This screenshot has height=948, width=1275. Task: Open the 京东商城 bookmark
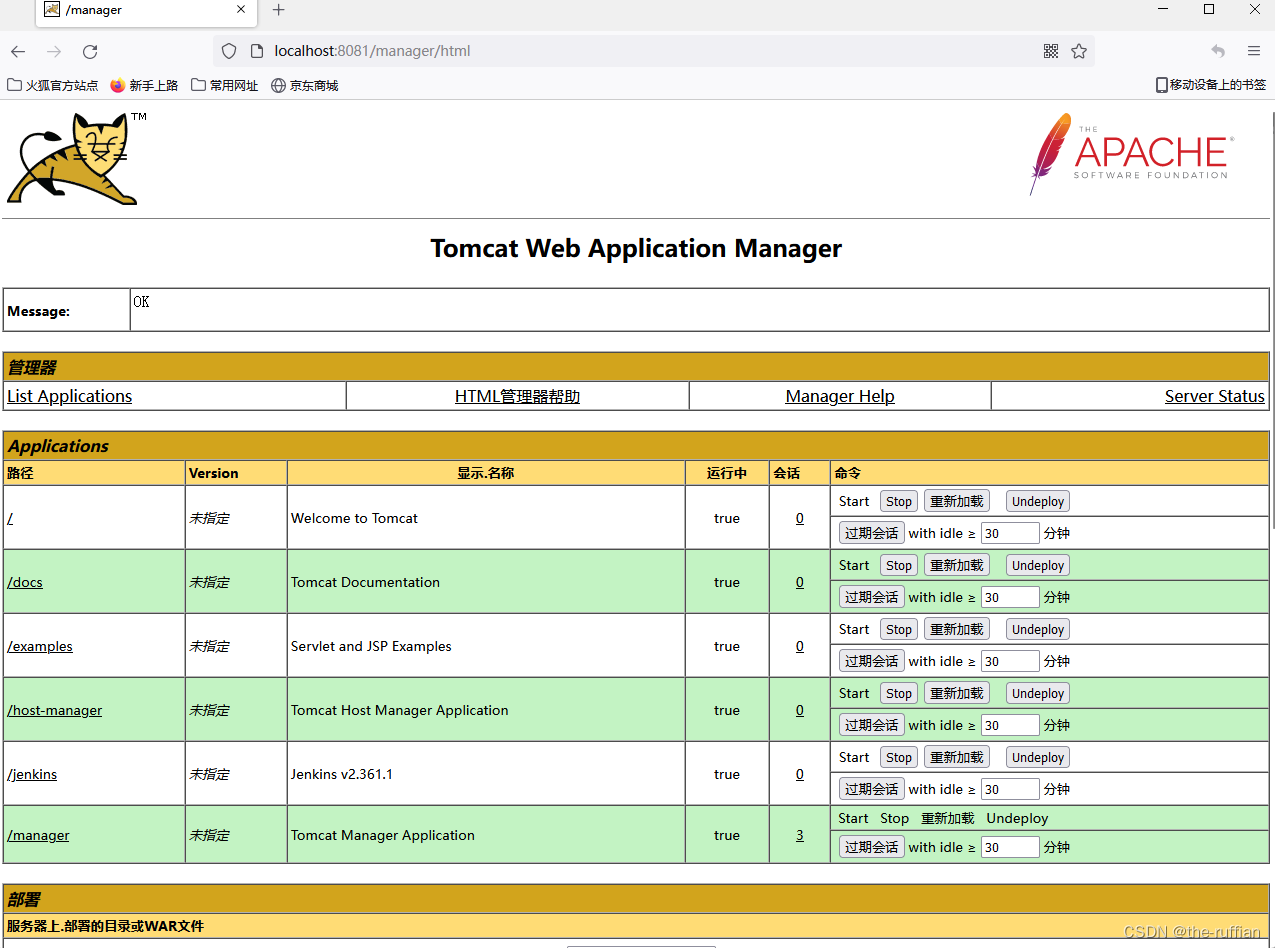305,86
